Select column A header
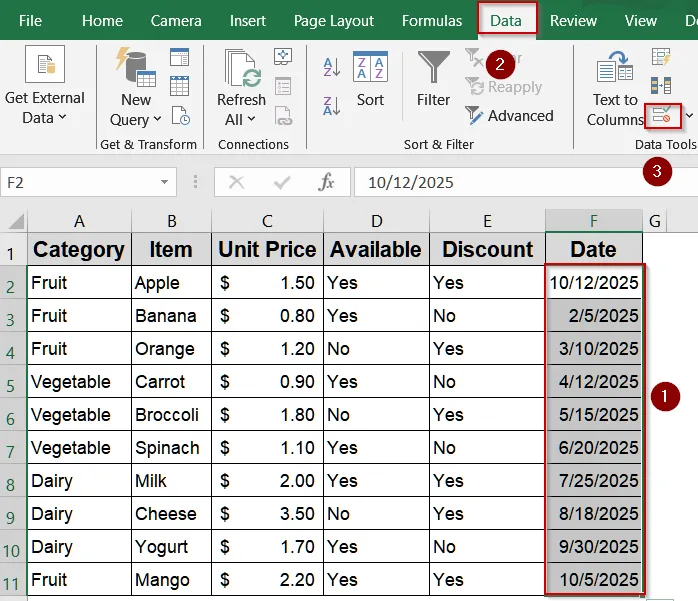The height and width of the screenshot is (601, 698). point(79,221)
